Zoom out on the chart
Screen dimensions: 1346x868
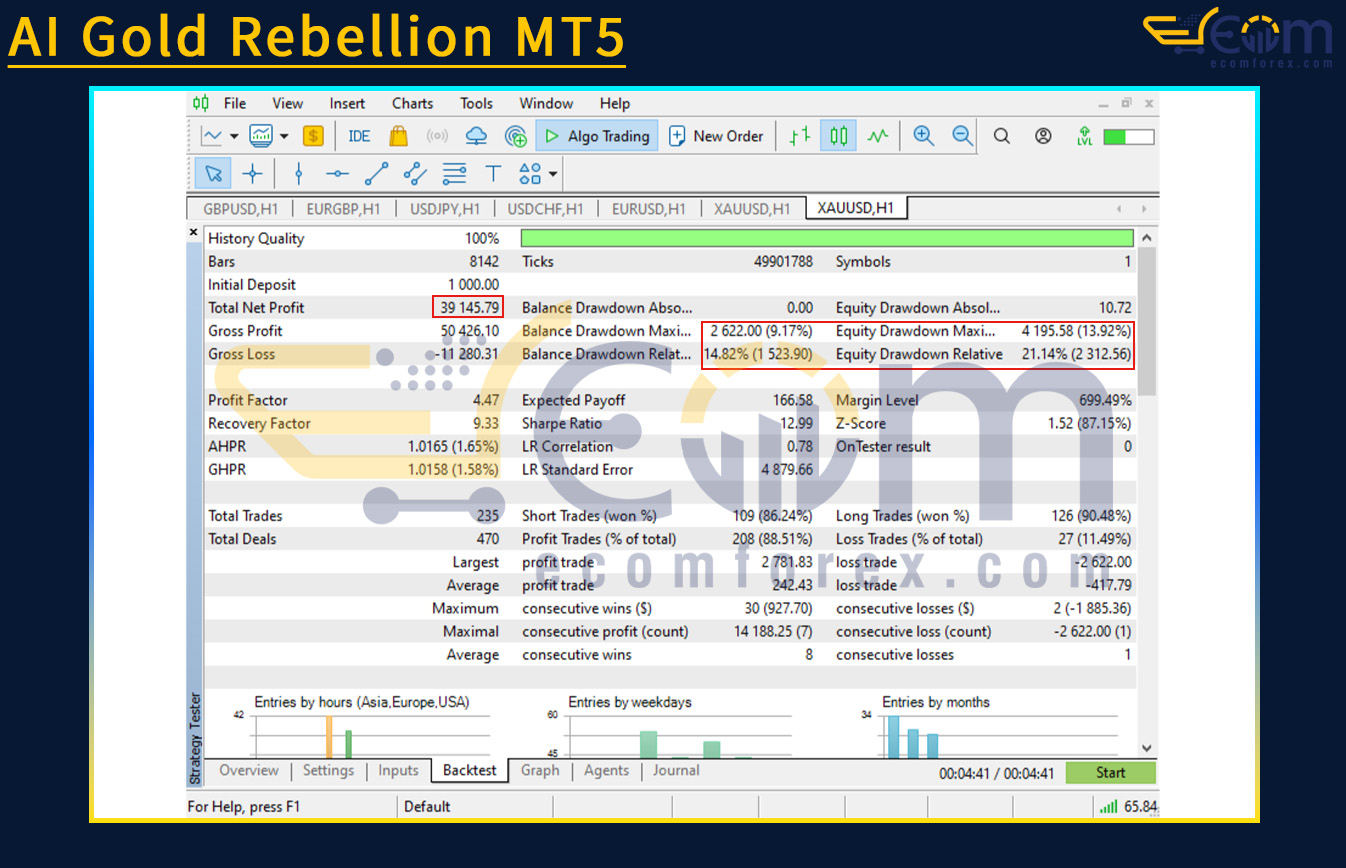point(962,136)
